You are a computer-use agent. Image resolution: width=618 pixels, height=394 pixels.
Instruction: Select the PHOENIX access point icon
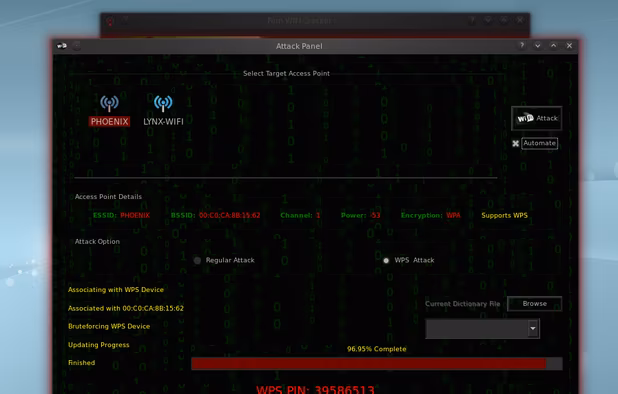pyautogui.click(x=109, y=103)
